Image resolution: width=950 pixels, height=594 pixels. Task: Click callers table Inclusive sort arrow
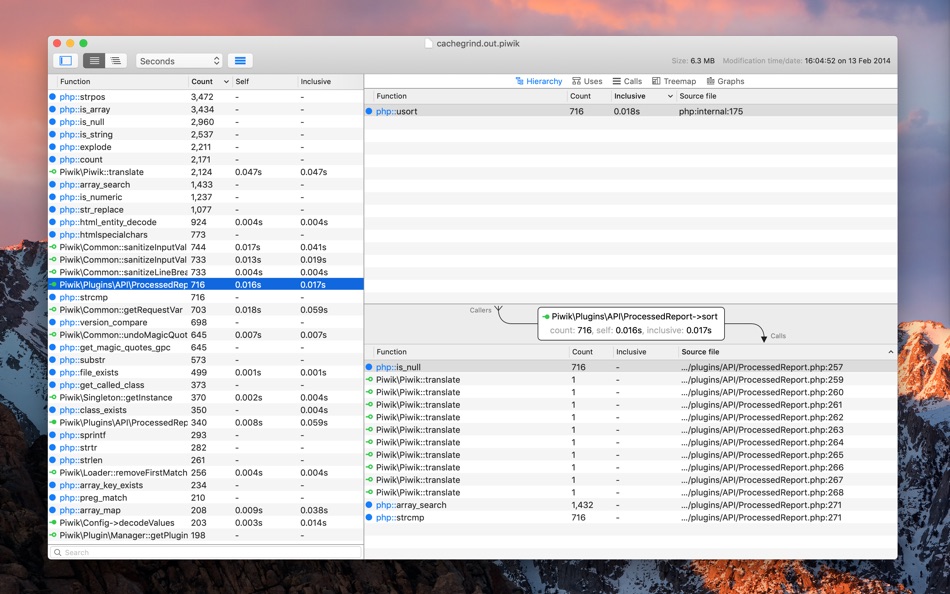(x=670, y=96)
